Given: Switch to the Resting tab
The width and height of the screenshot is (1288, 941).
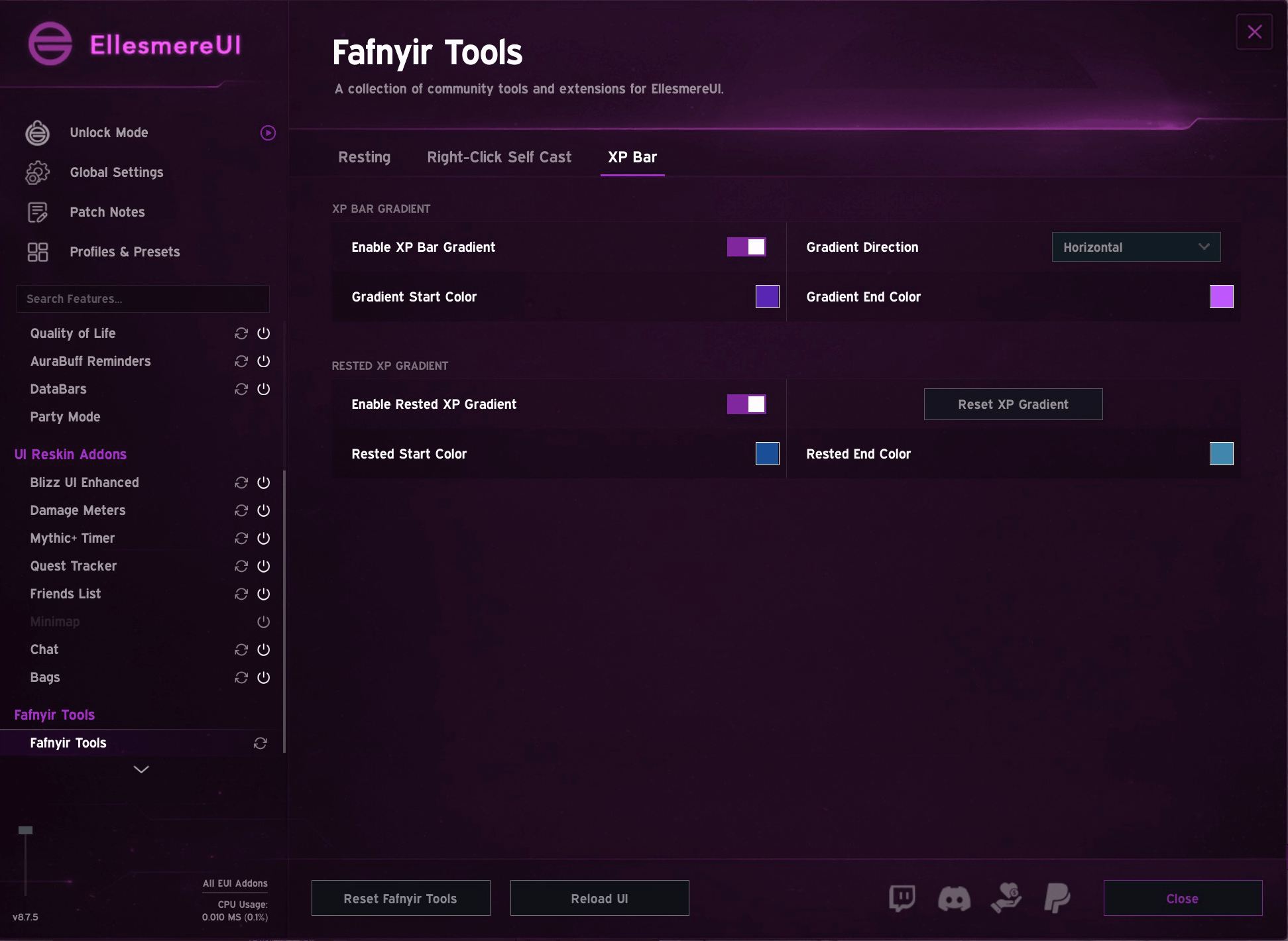Looking at the screenshot, I should point(365,158).
